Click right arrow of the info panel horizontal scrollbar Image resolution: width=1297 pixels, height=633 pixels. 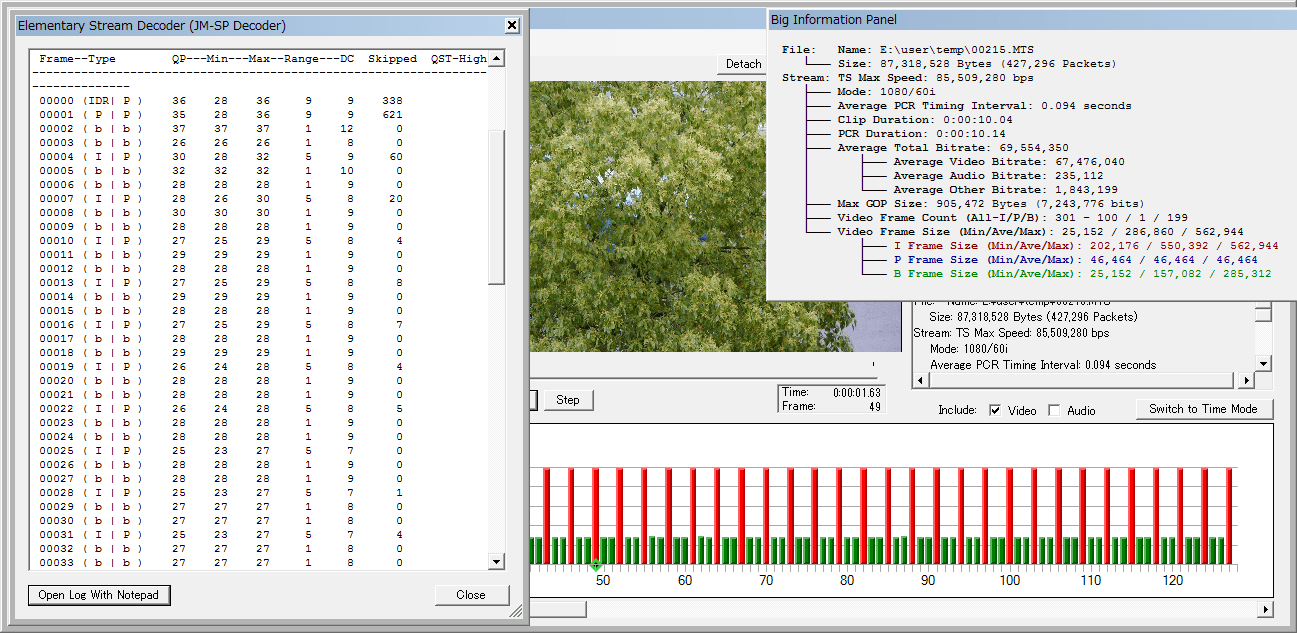pos(1246,381)
